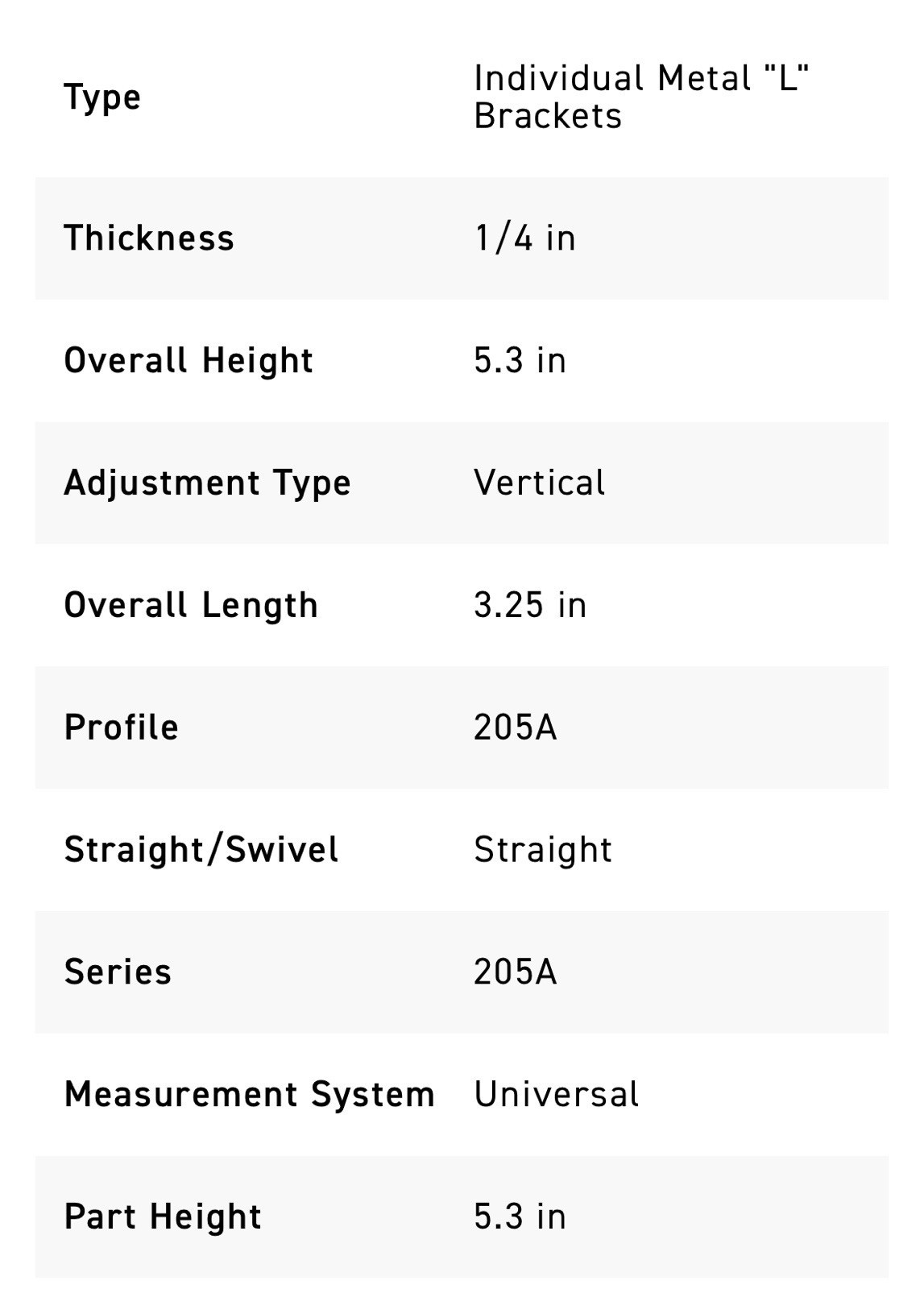Image resolution: width=924 pixels, height=1289 pixels.
Task: Click the Individual Metal "L" Brackets value
Action: click(x=641, y=97)
